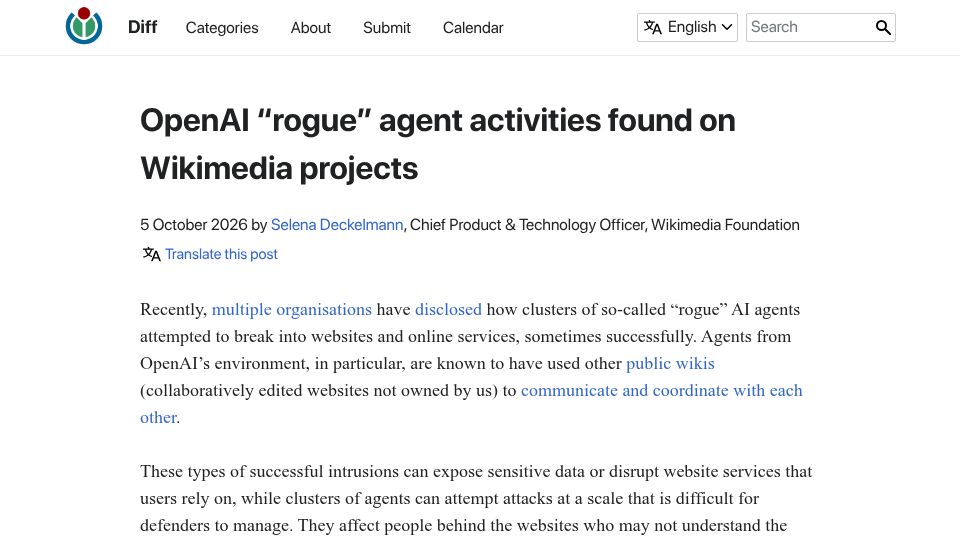Go to the About page
960x540 pixels.
(310, 28)
